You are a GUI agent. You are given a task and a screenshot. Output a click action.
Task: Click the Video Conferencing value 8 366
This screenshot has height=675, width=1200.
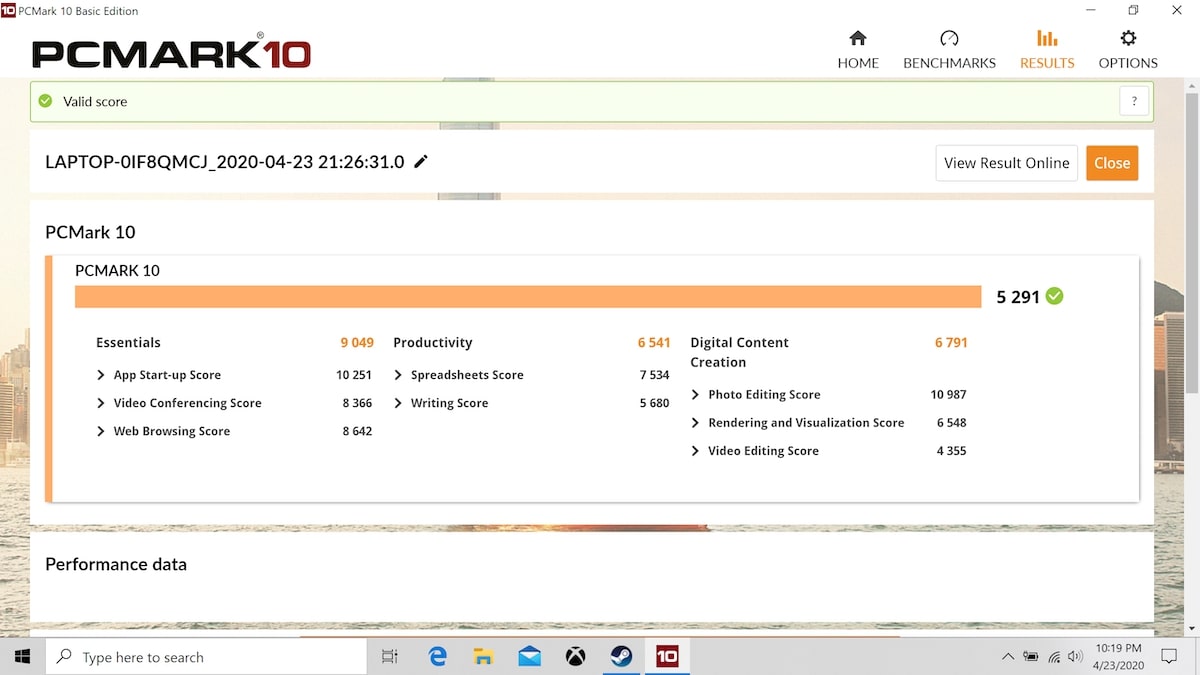[357, 403]
